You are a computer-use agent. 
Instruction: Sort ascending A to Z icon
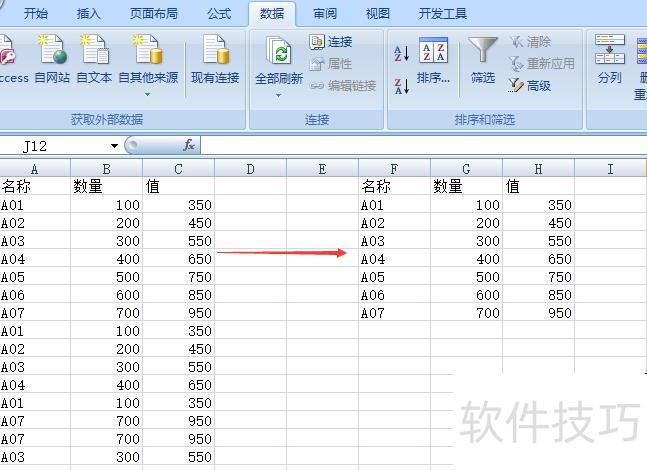[401, 53]
